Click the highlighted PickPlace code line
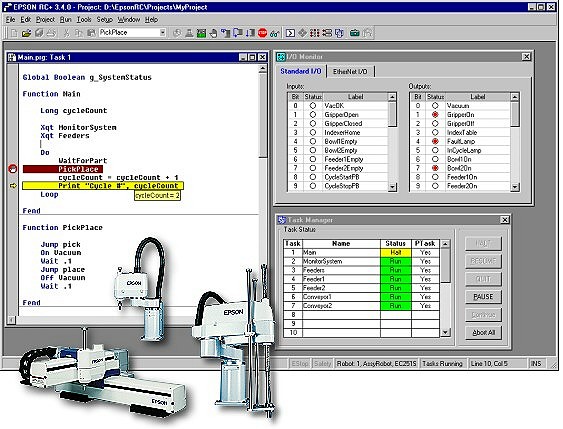Screen dimensions: 563x429 [x=63, y=169]
